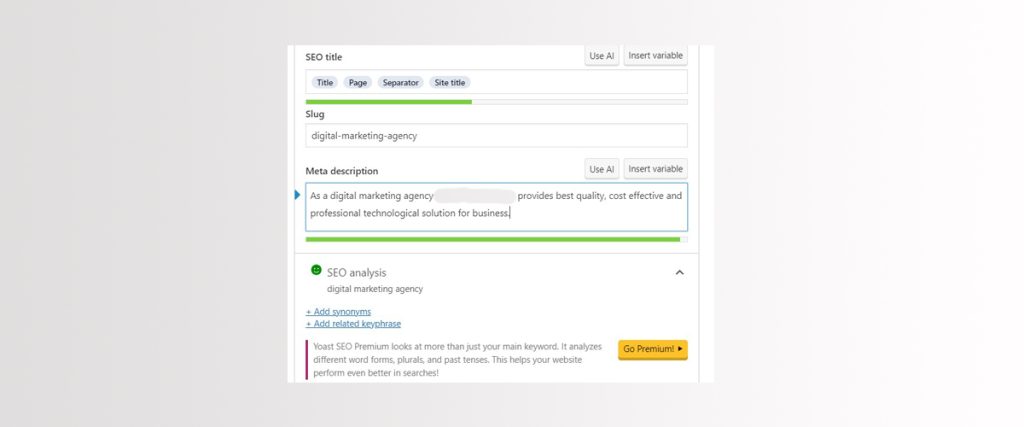The height and width of the screenshot is (427, 1024).
Task: Click the meta description length progress bar
Action: [x=496, y=240]
